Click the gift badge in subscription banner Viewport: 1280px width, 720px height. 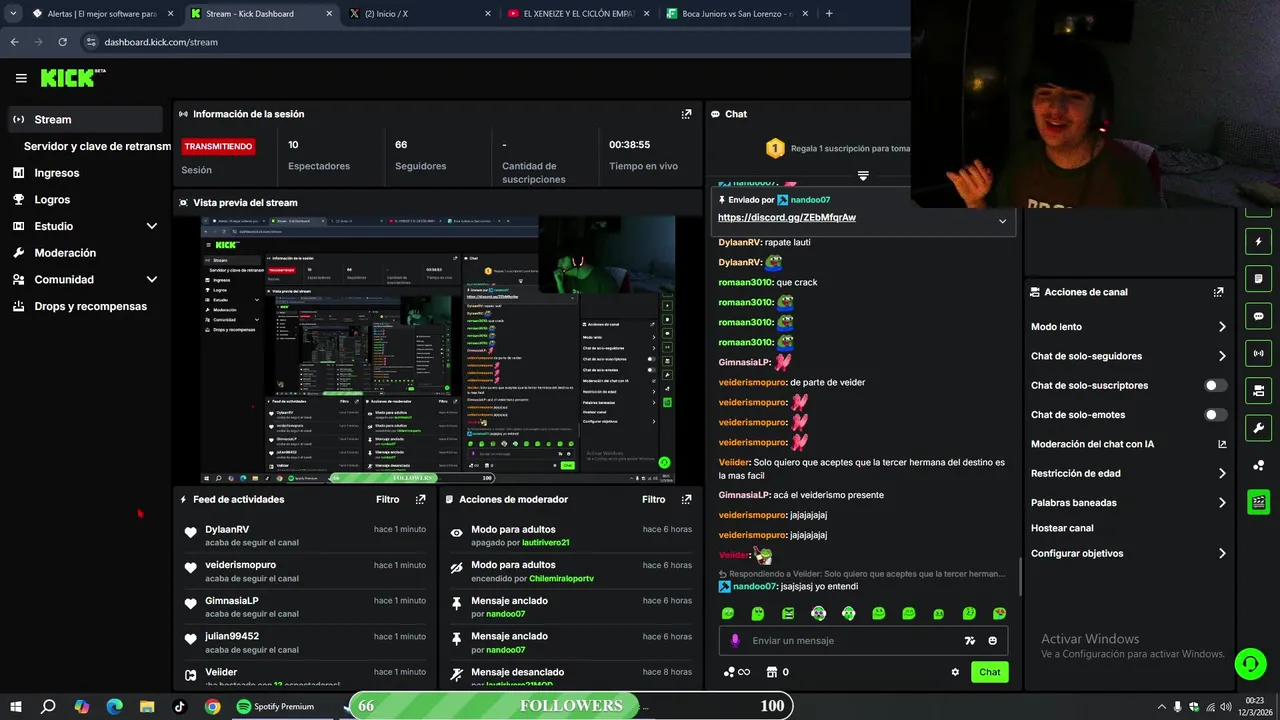775,149
